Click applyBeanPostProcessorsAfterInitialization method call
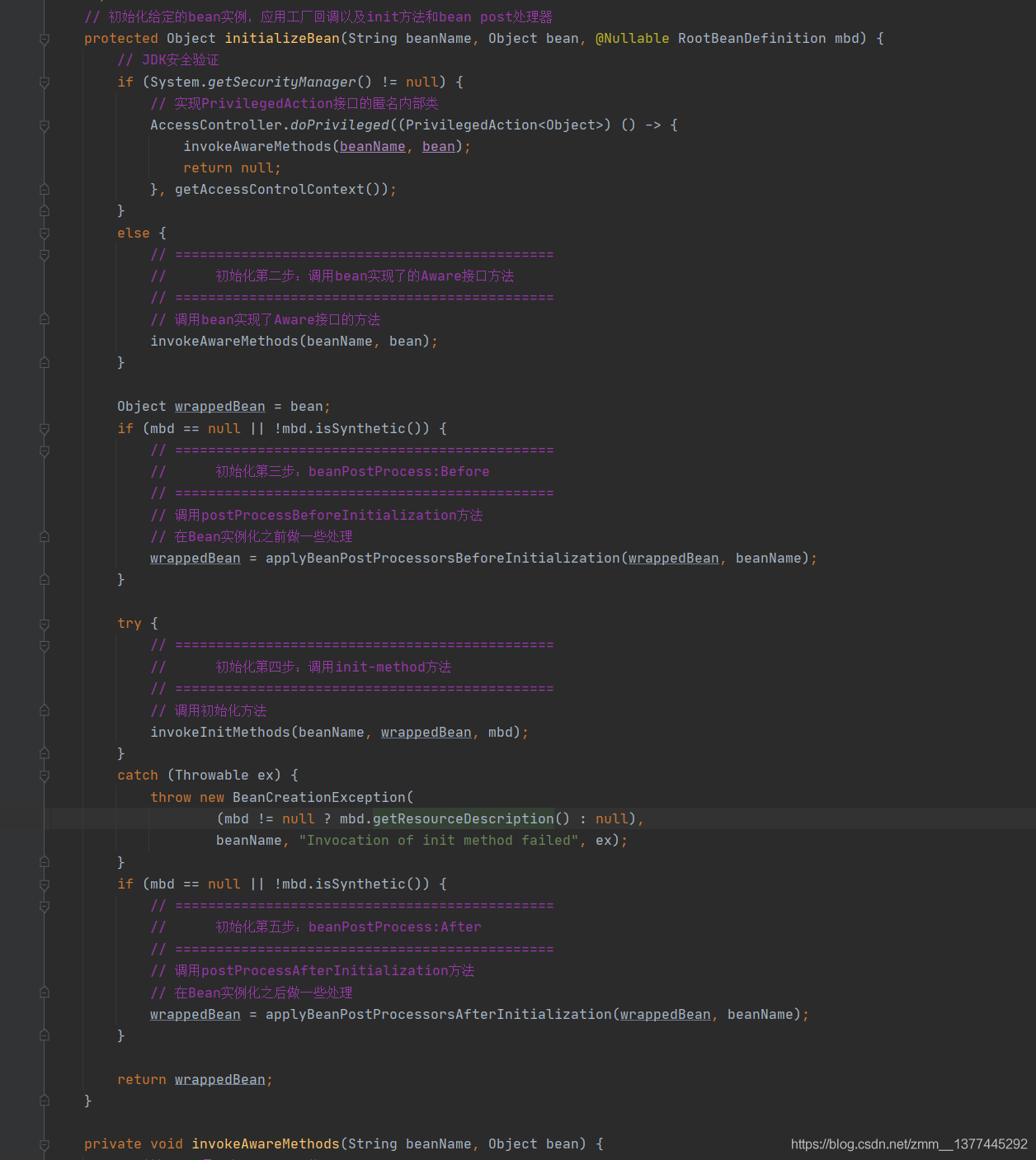 pos(439,1014)
